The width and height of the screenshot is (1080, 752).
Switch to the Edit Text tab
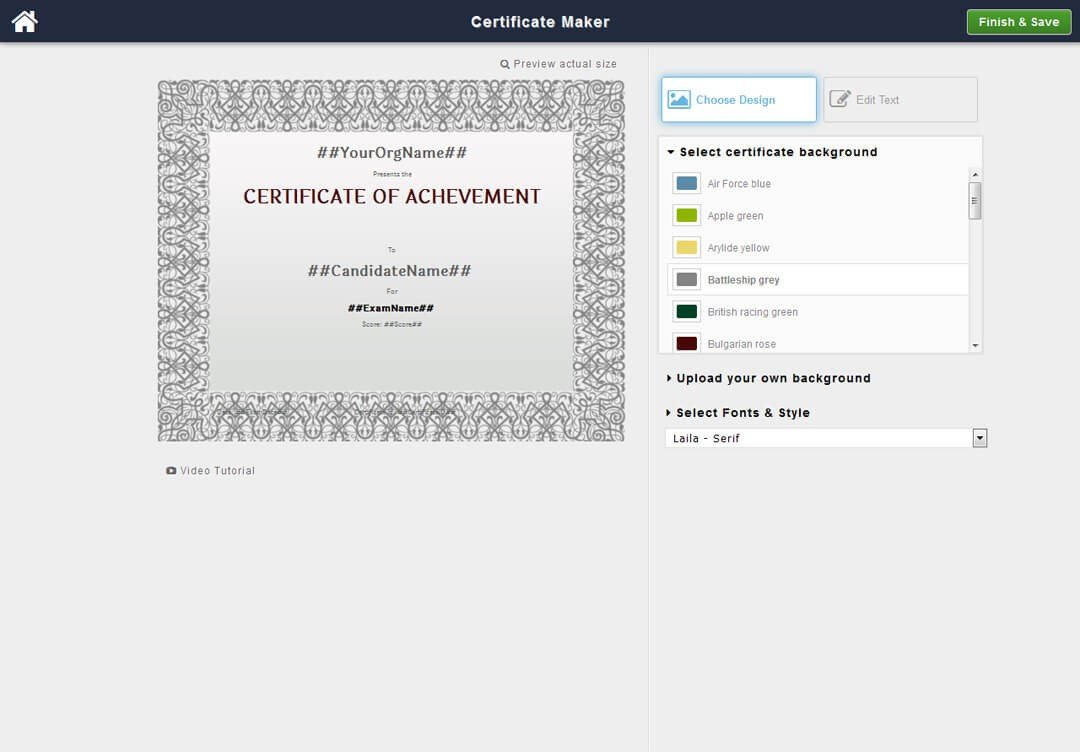click(x=900, y=100)
